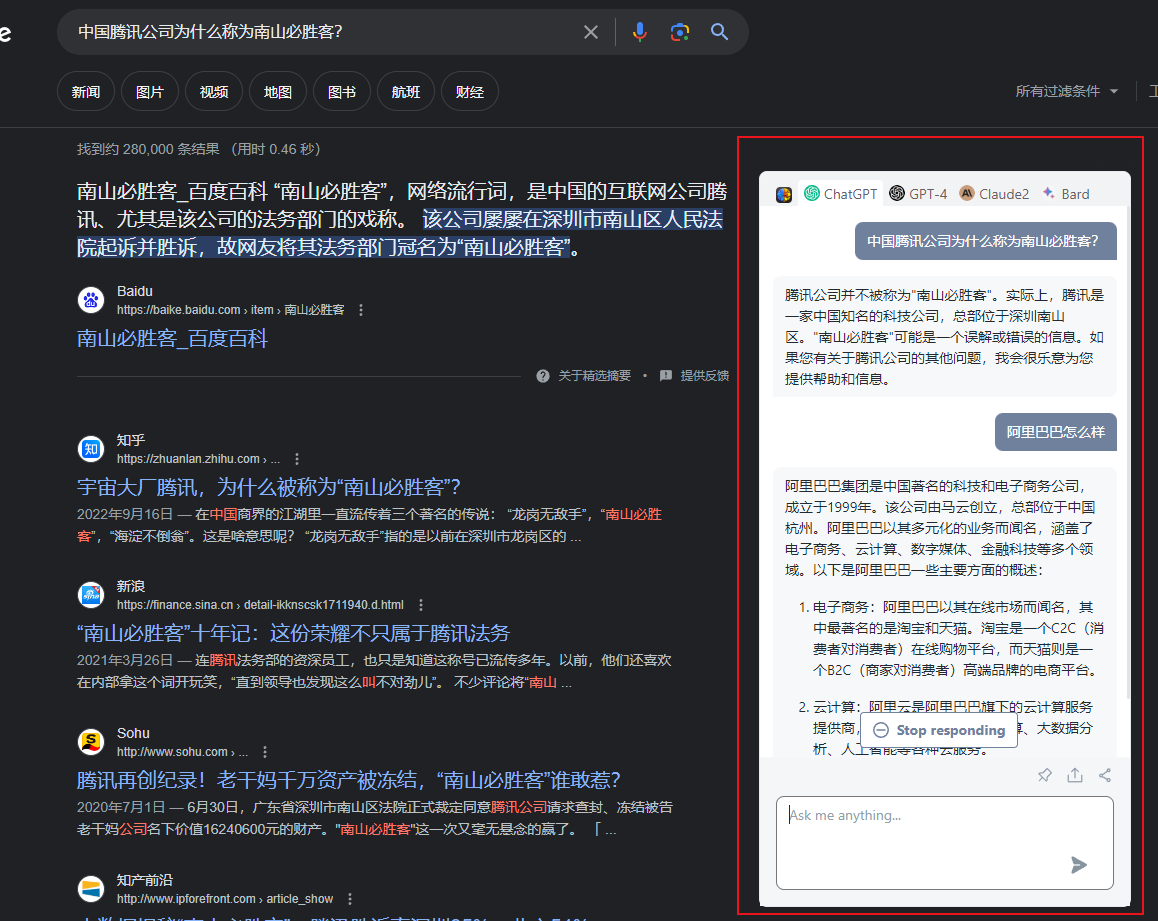Image resolution: width=1158 pixels, height=921 pixels.
Task: Click the Zhihu site favicon
Action: click(91, 448)
